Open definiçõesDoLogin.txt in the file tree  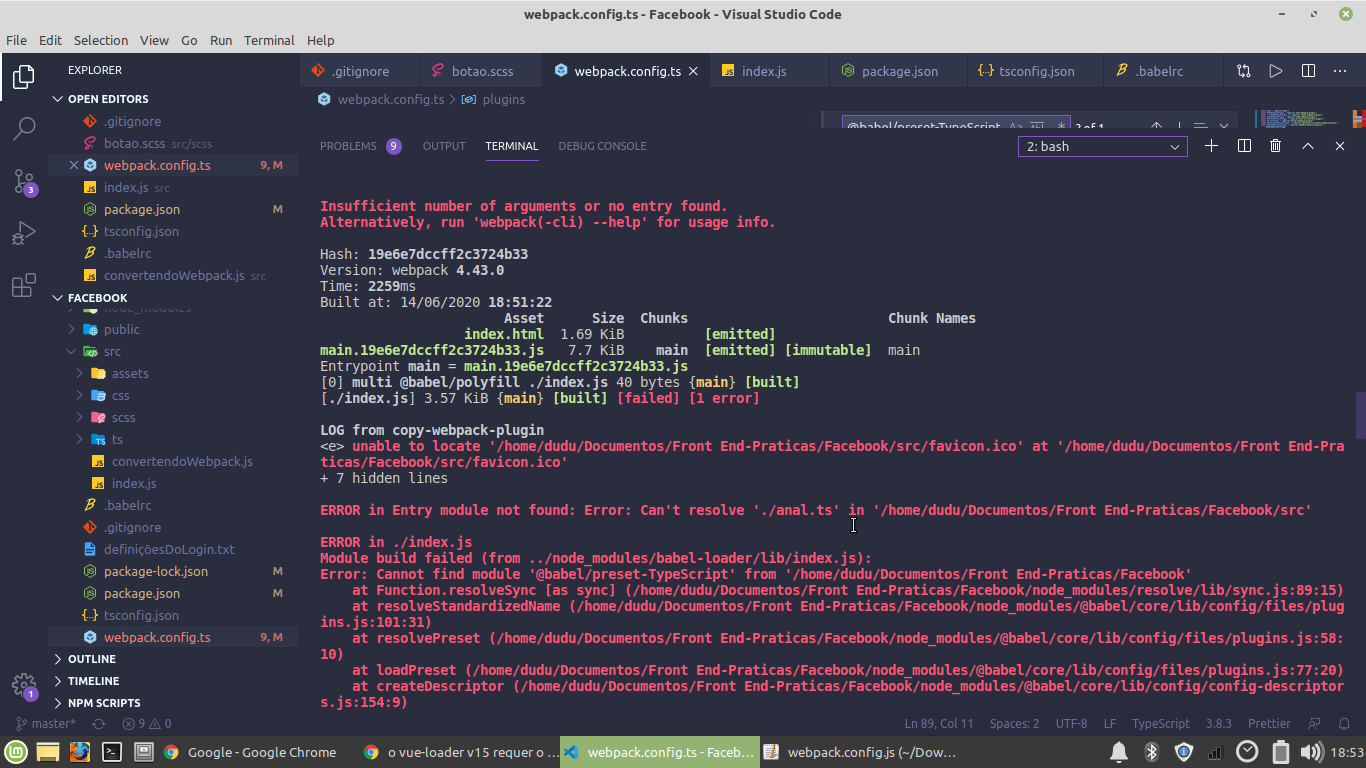point(169,549)
